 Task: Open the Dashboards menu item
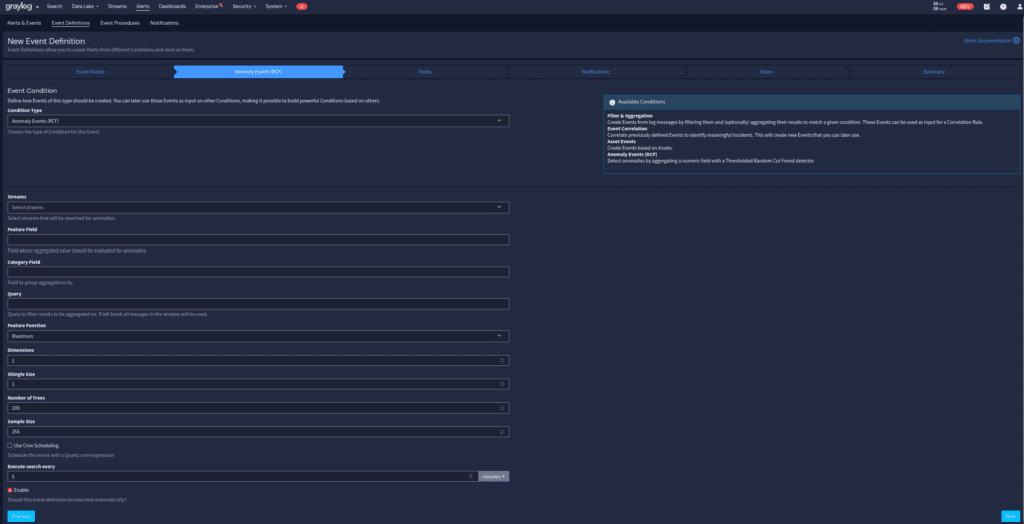click(x=172, y=6)
